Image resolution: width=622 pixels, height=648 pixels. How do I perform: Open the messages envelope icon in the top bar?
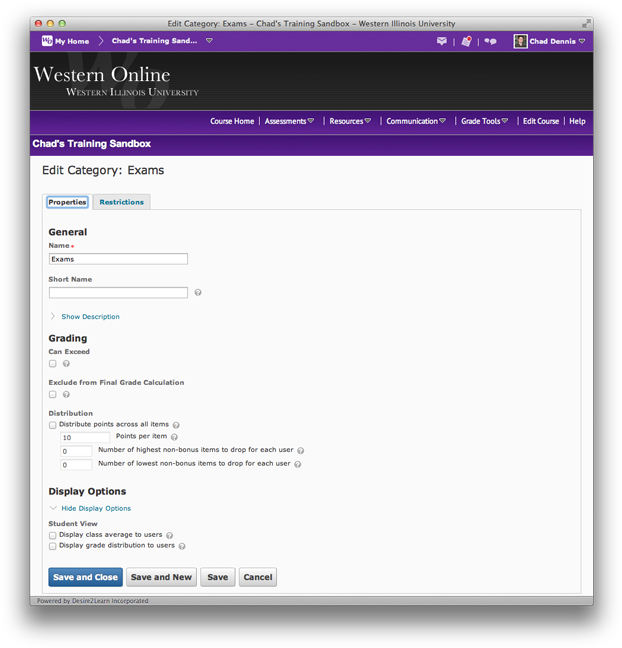pyautogui.click(x=441, y=41)
